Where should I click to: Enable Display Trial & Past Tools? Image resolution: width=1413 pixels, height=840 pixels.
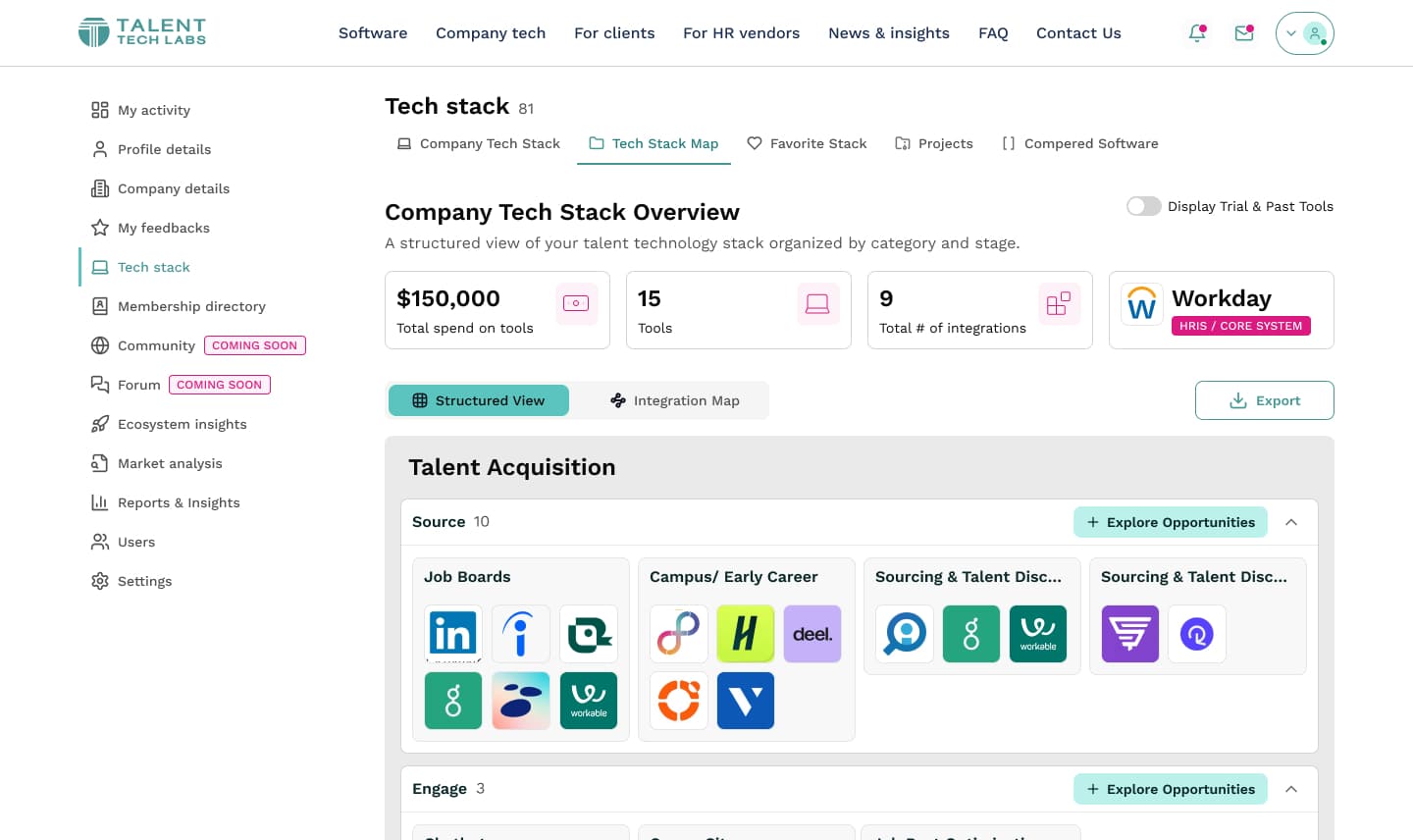1143,206
